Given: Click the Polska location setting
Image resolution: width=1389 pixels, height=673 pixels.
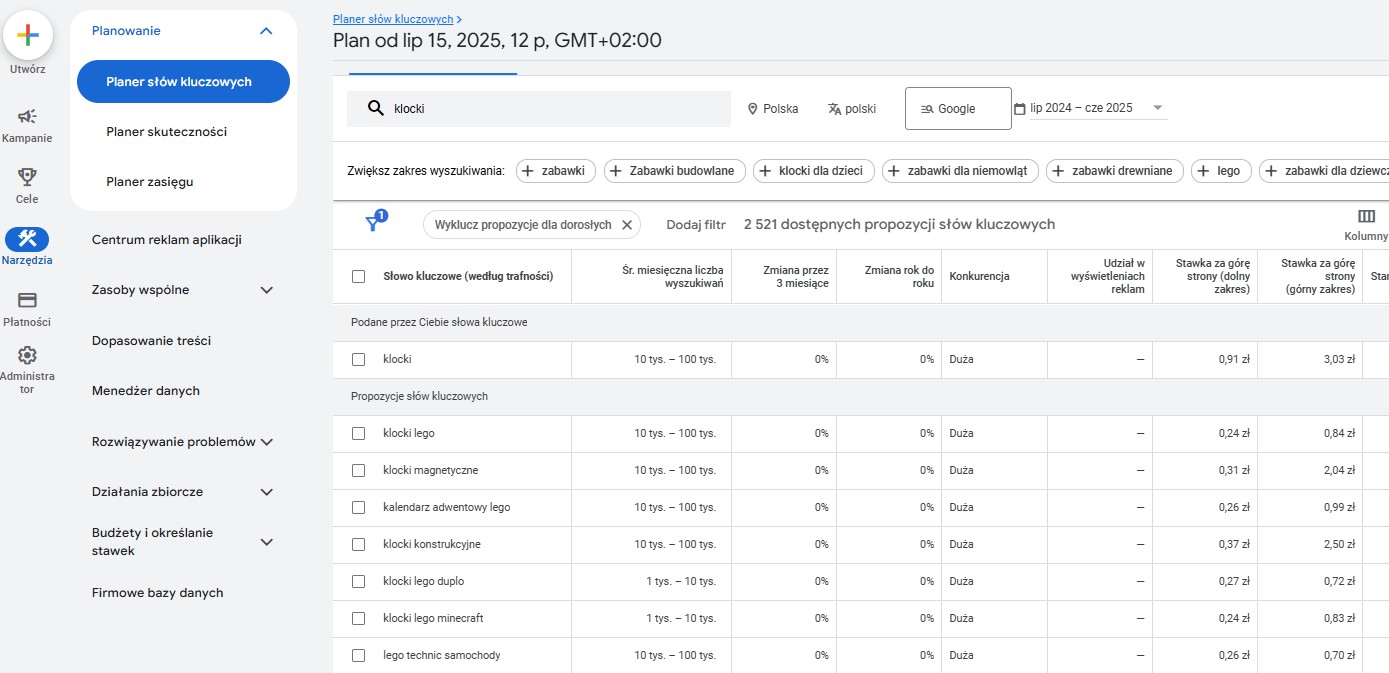Looking at the screenshot, I should coord(772,109).
